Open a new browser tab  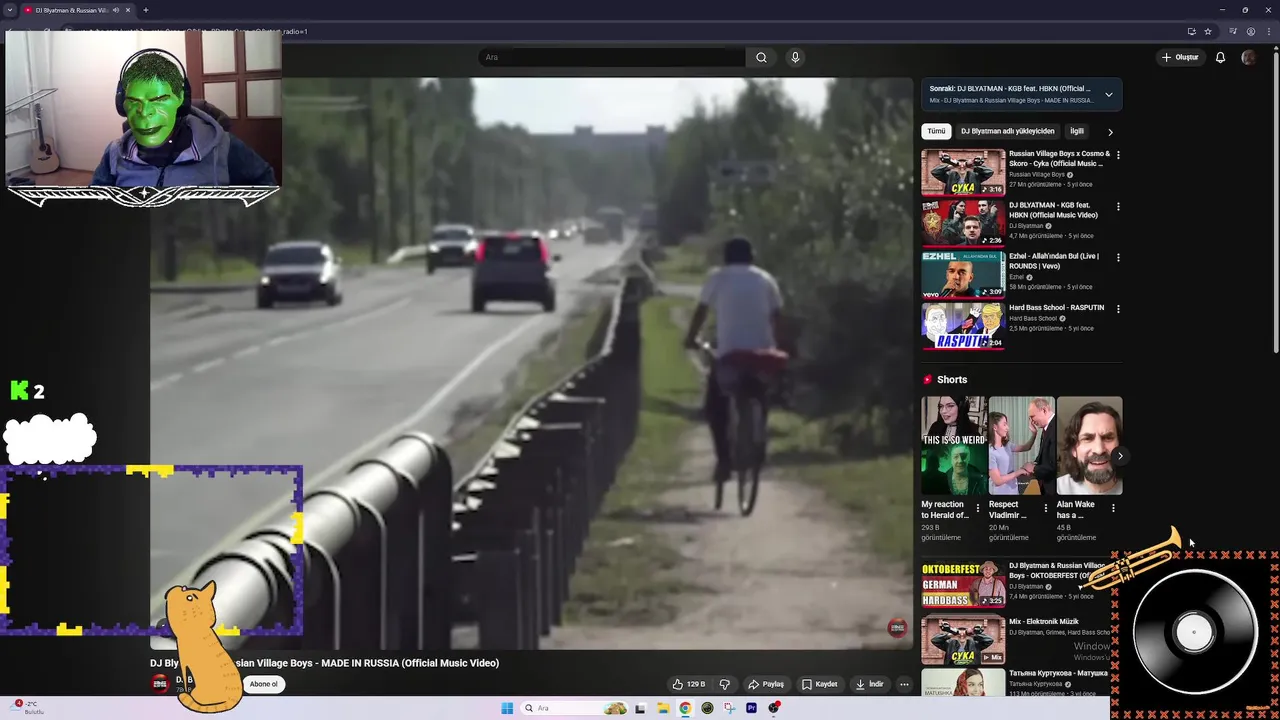tap(146, 10)
